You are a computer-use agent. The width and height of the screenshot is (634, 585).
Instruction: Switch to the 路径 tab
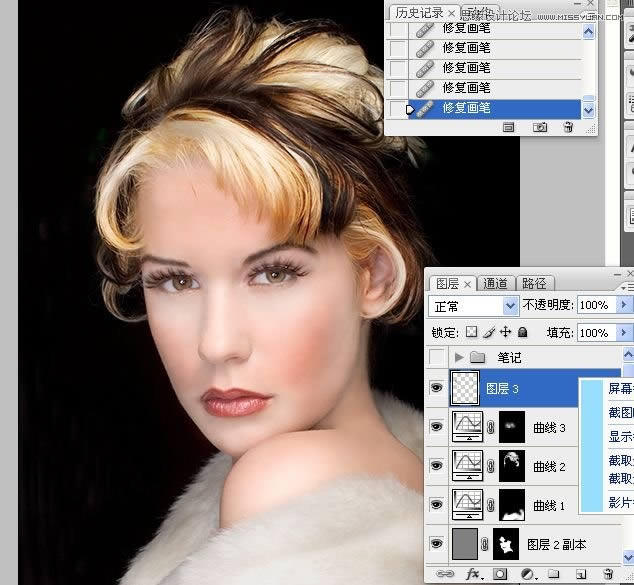pyautogui.click(x=534, y=283)
